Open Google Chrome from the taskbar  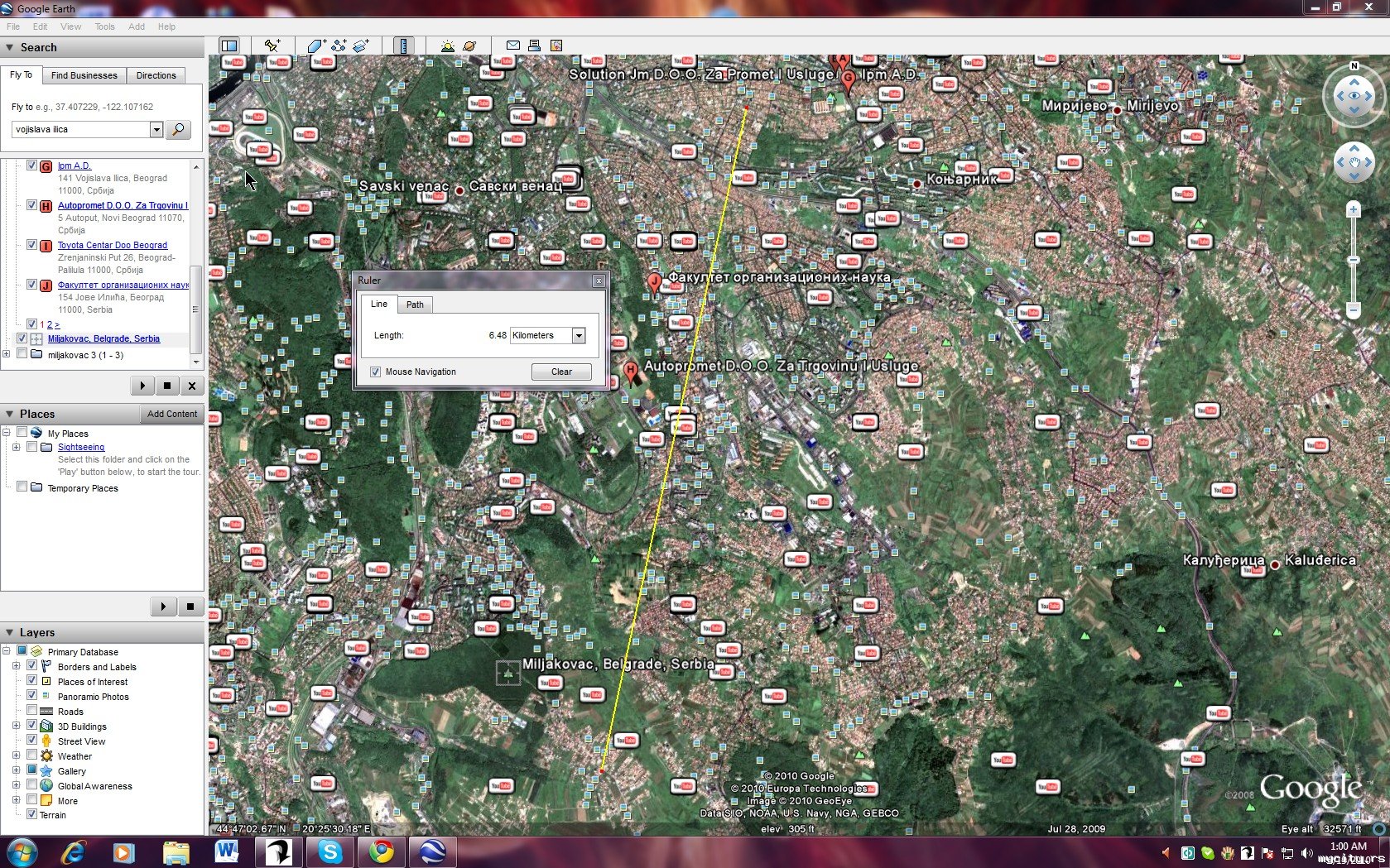point(382,851)
